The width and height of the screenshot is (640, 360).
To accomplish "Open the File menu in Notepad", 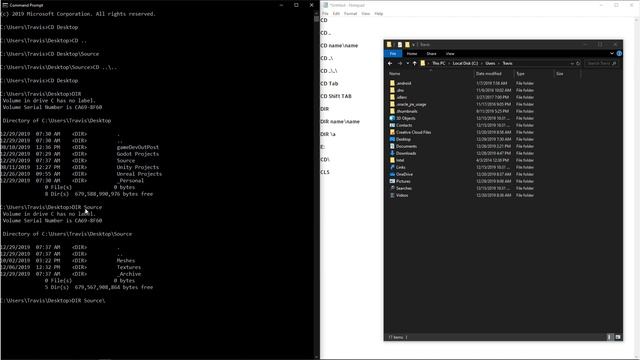I will coord(325,13).
